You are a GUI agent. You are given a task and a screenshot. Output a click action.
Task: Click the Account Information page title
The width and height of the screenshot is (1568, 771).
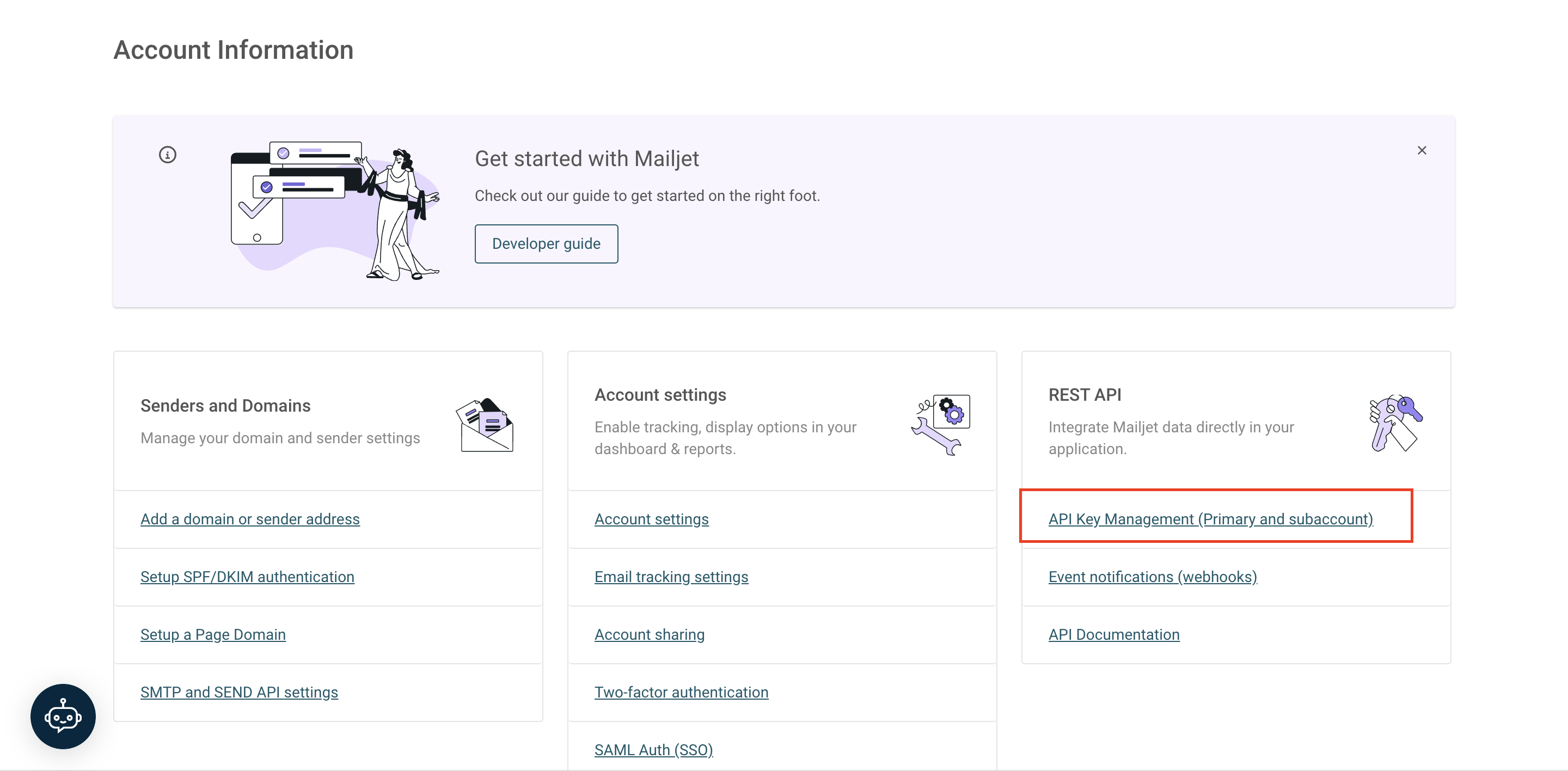(233, 50)
